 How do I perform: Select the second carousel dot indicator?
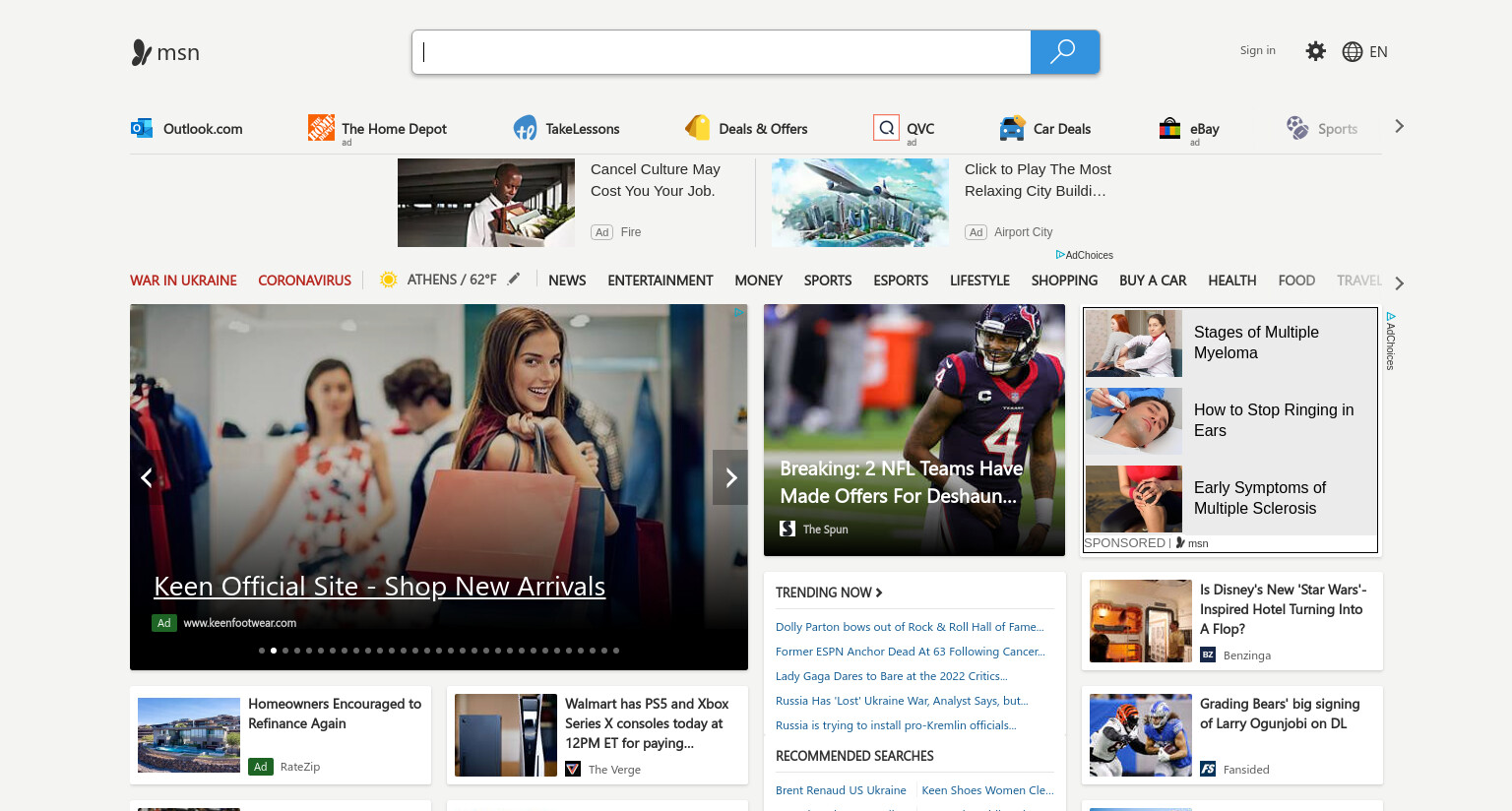pyautogui.click(x=274, y=651)
